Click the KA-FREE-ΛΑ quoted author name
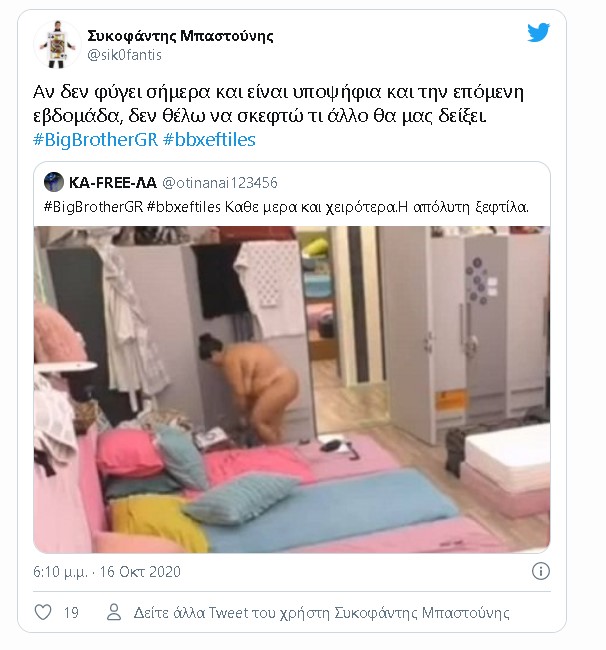Image resolution: width=606 pixels, height=650 pixels. tap(113, 182)
